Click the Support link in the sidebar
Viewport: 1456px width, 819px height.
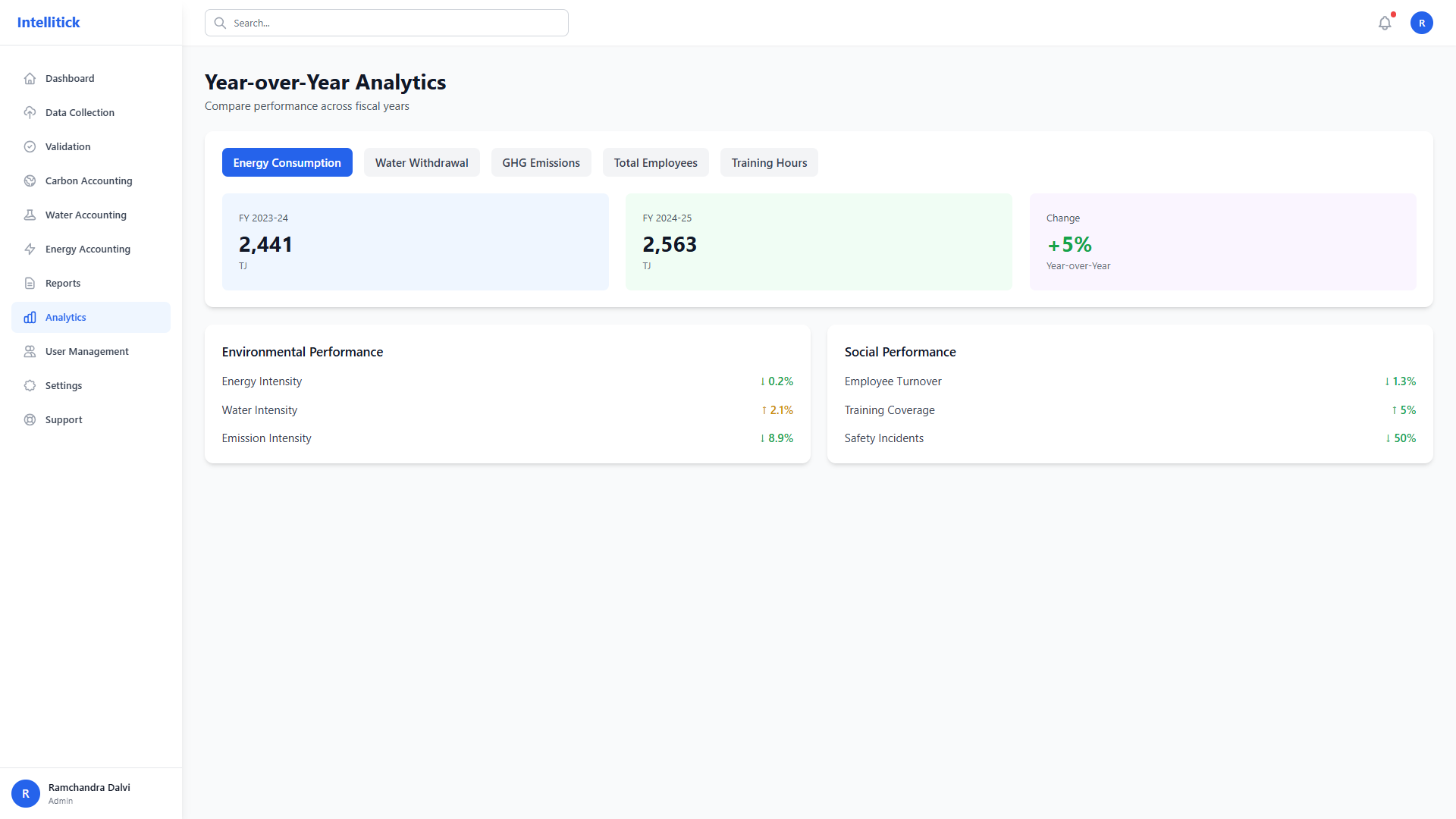tap(63, 419)
